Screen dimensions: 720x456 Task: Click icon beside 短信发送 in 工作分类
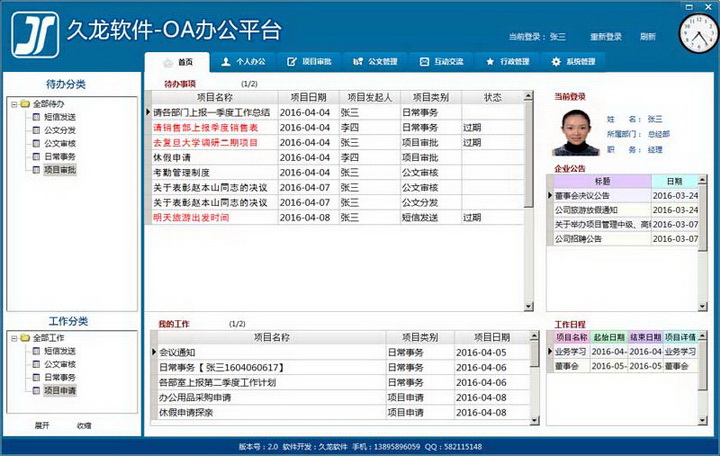[36, 351]
